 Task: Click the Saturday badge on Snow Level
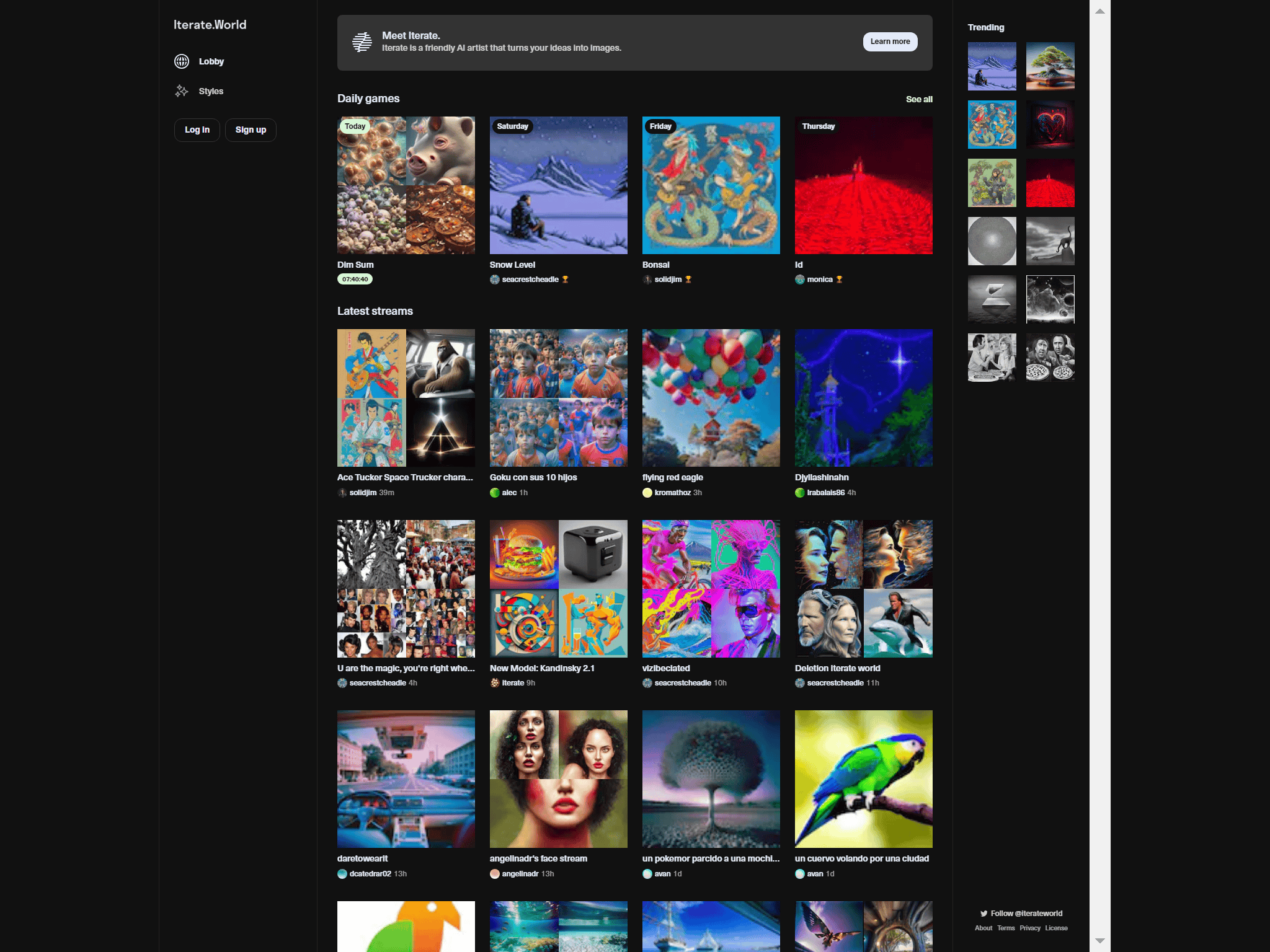(x=512, y=126)
